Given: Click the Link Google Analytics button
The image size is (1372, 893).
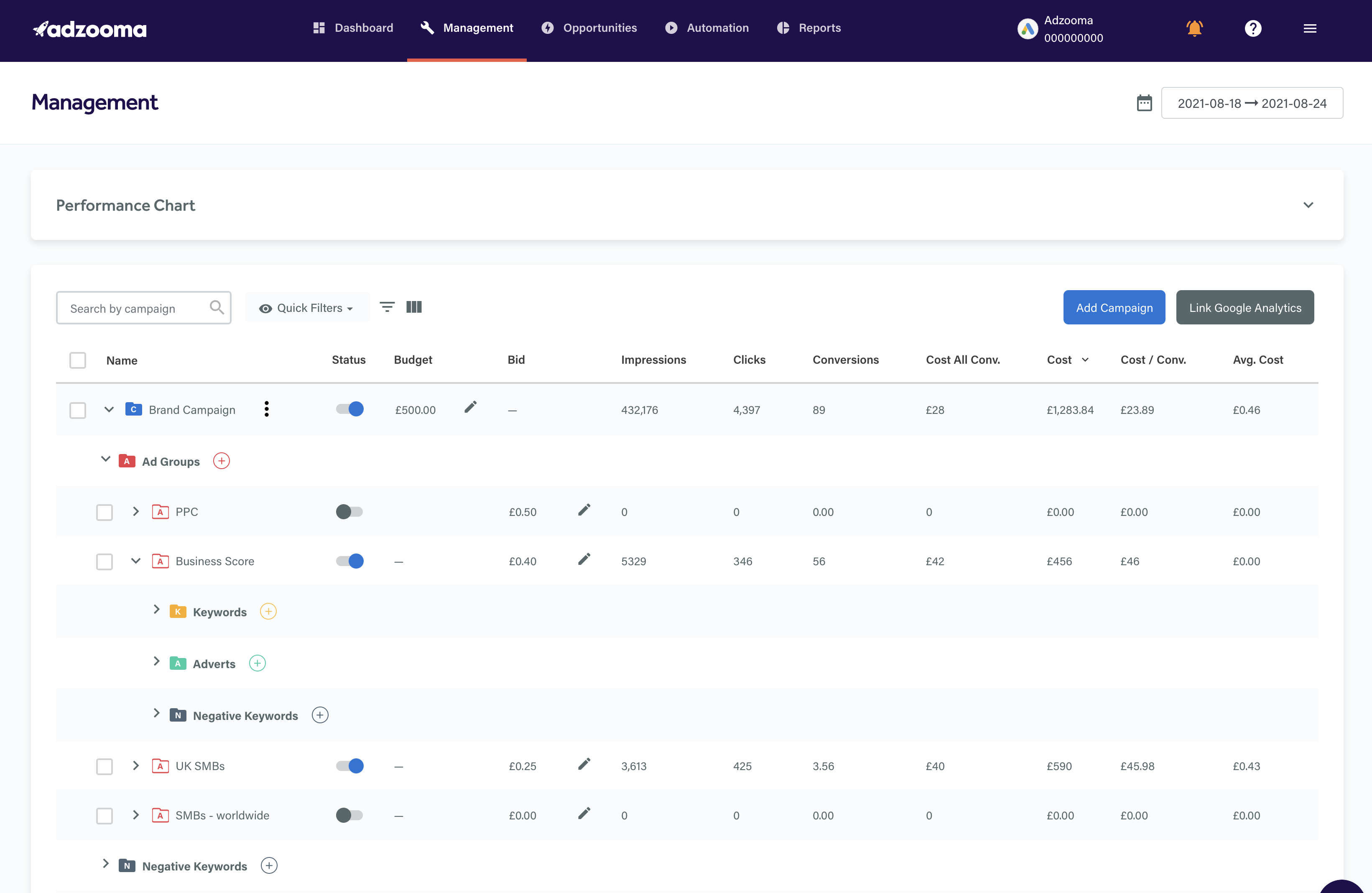Looking at the screenshot, I should [1244, 307].
